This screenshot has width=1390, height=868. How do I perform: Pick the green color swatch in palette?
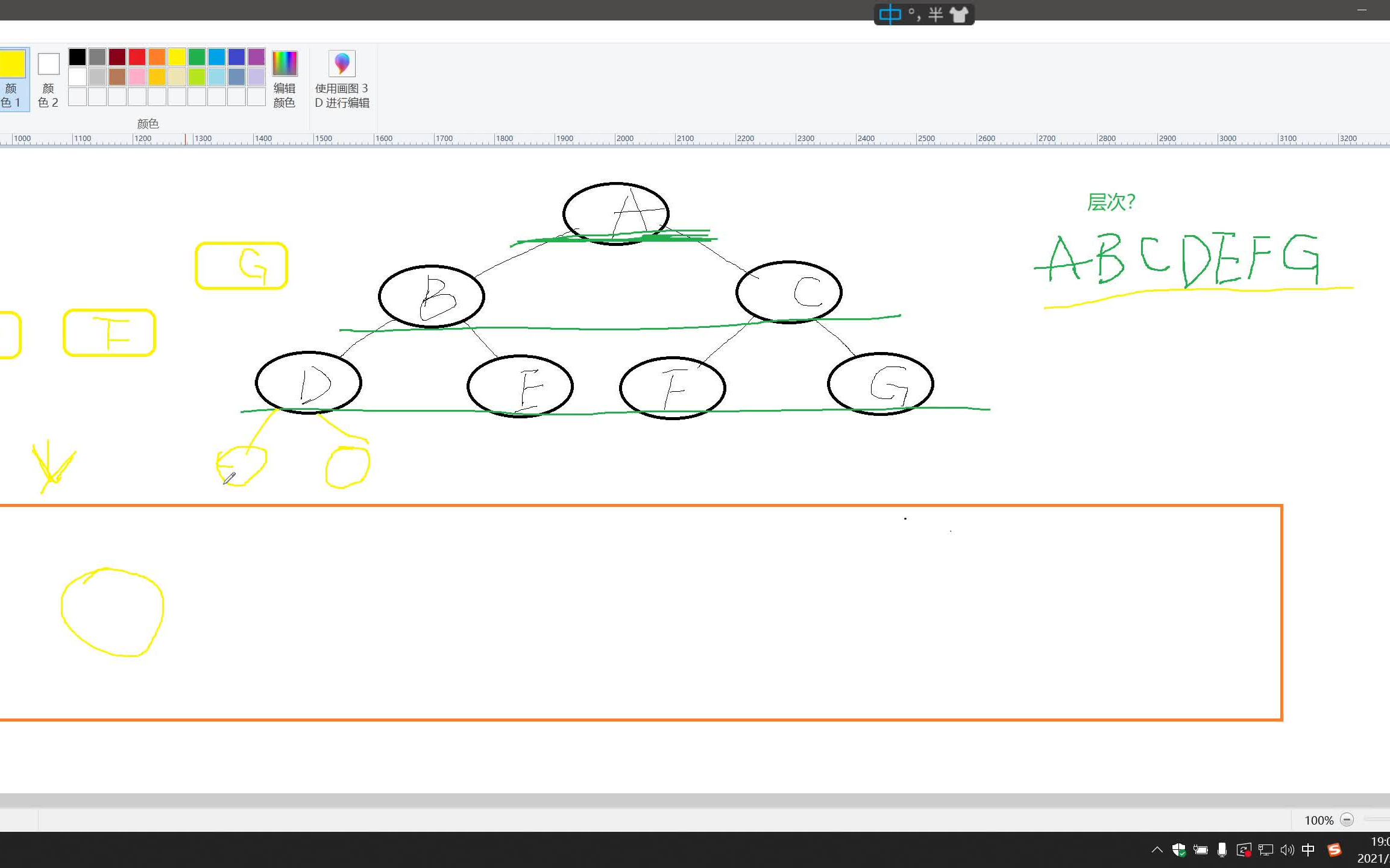click(x=197, y=57)
